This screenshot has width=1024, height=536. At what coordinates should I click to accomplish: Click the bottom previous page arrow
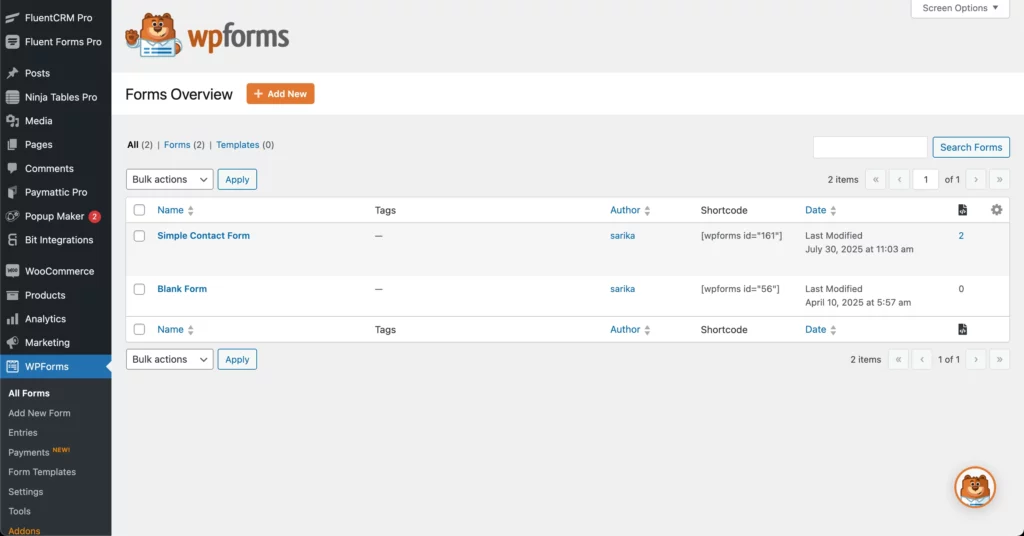[x=921, y=359]
